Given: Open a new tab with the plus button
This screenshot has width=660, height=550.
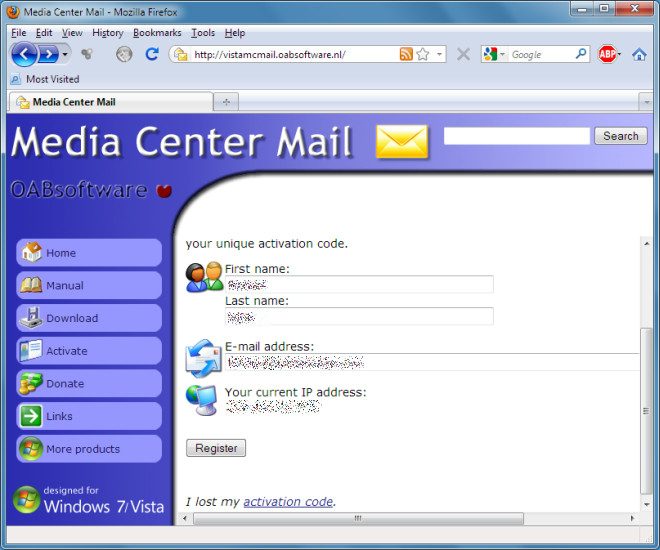Looking at the screenshot, I should (x=226, y=102).
